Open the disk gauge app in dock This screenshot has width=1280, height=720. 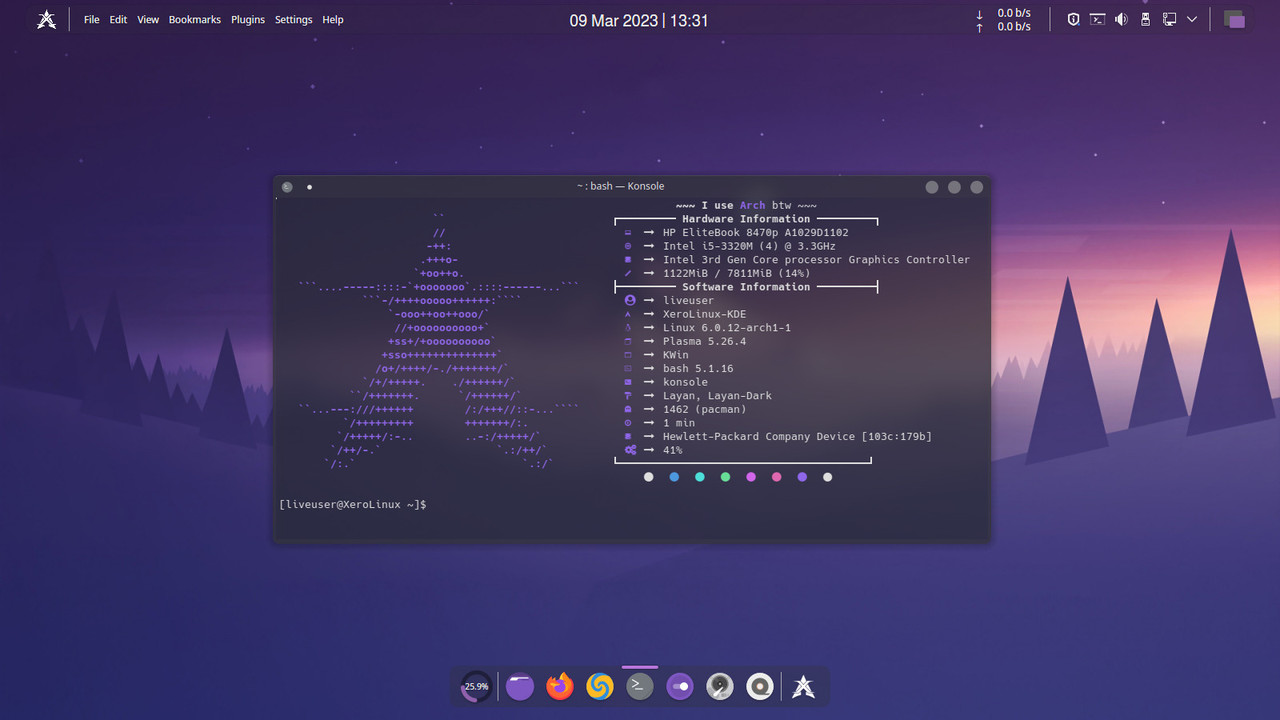[x=720, y=686]
